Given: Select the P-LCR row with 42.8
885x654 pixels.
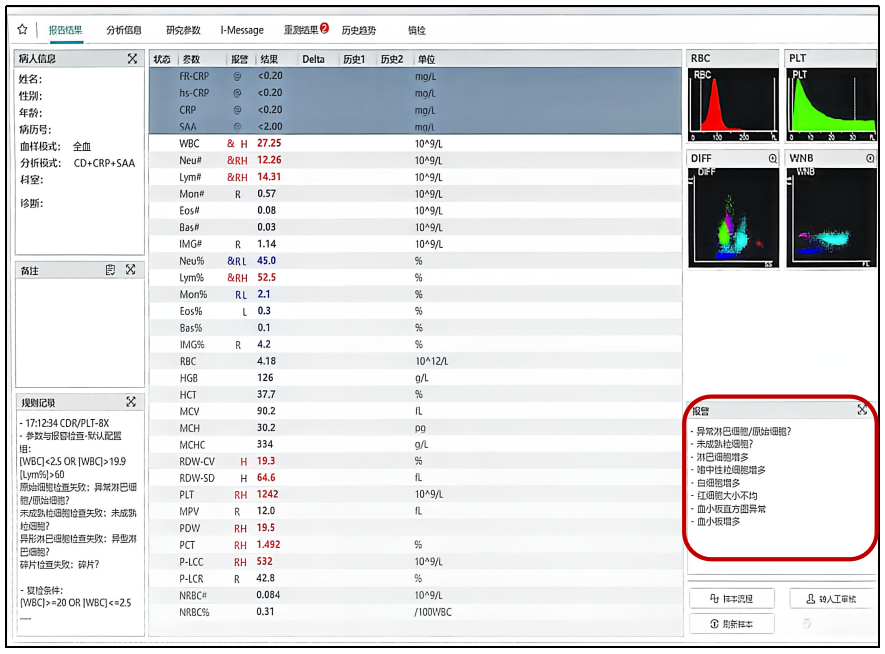Looking at the screenshot, I should 415,578.
